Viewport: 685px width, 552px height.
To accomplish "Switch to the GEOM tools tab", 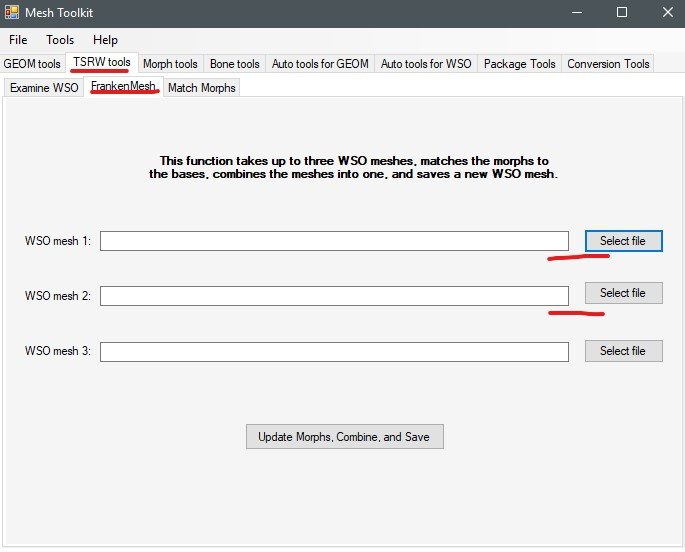I will coord(32,64).
